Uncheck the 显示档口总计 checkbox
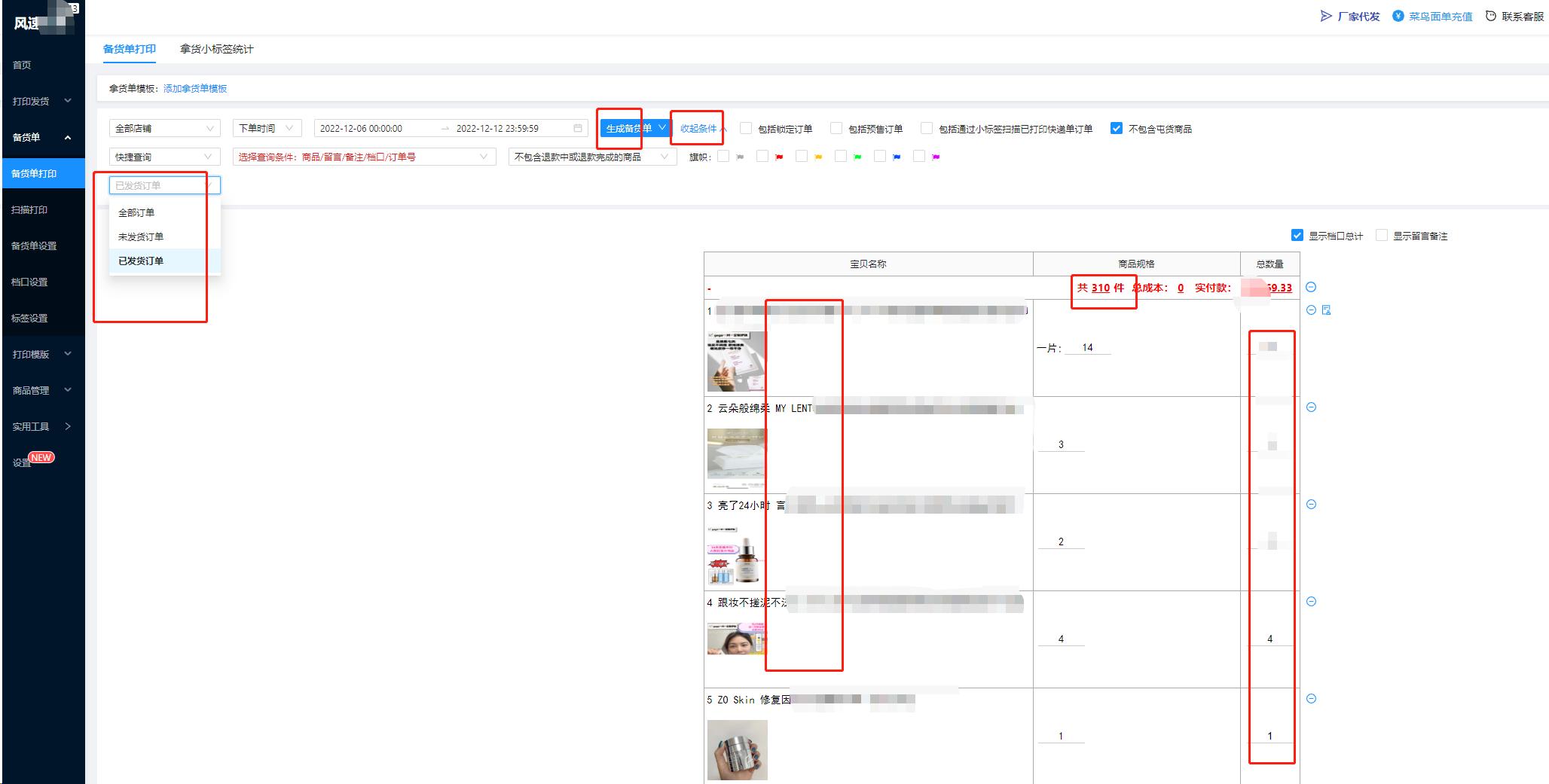 pos(1297,235)
